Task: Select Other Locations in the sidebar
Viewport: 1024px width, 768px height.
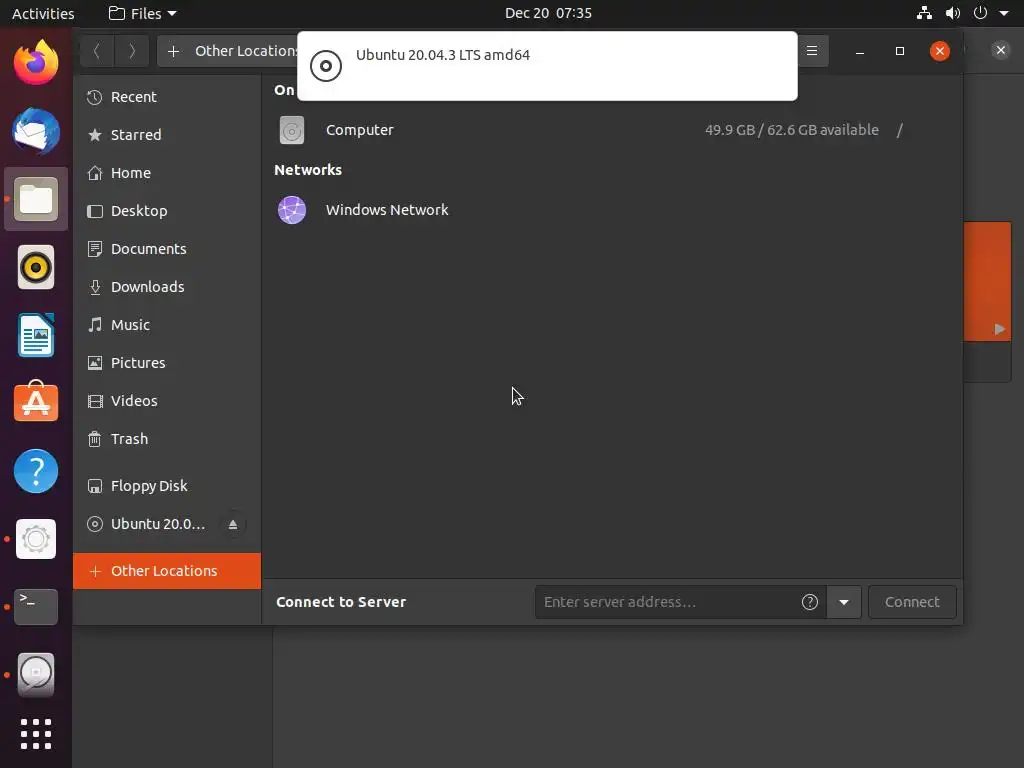Action: 167,571
